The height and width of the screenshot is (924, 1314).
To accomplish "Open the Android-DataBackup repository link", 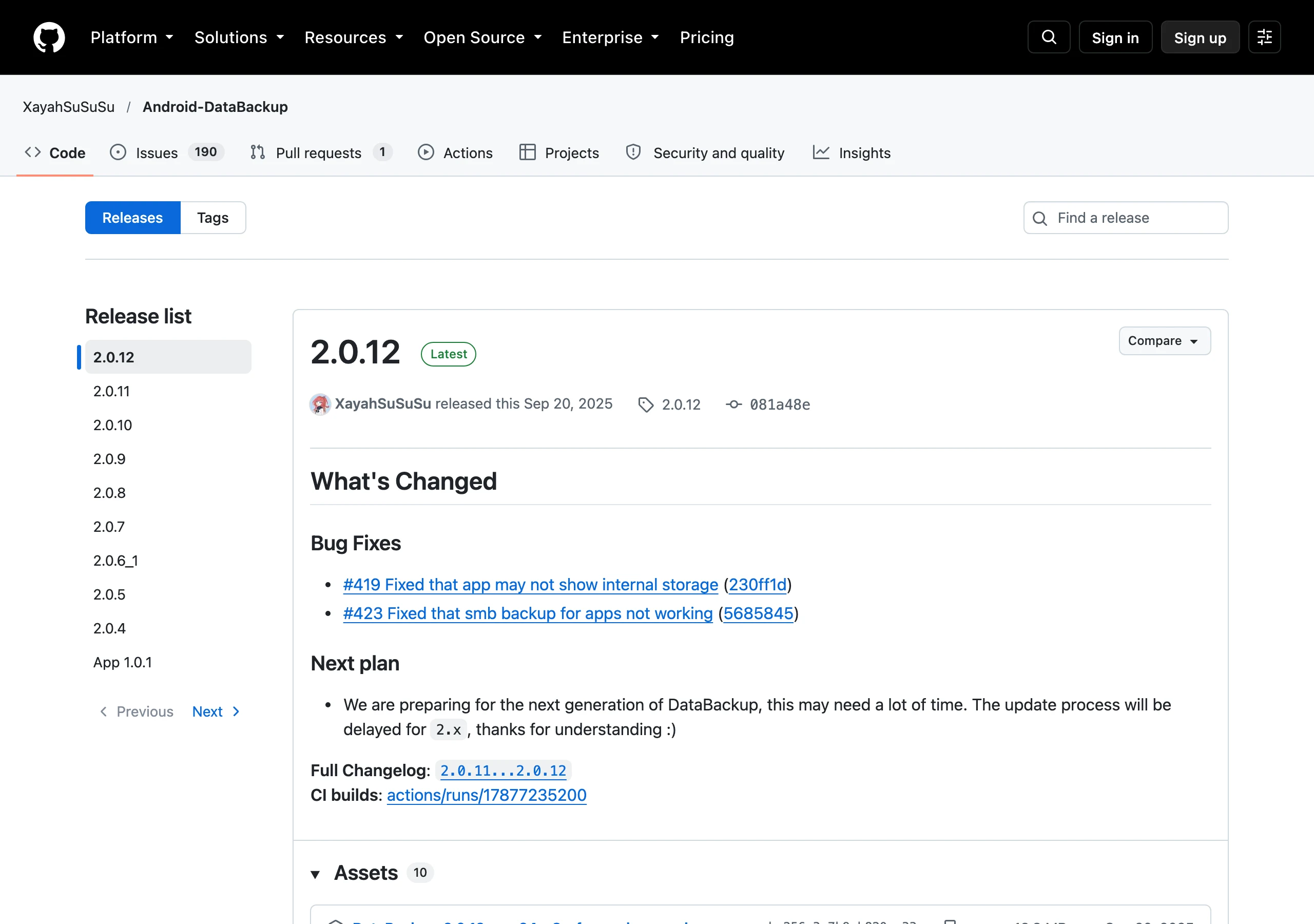I will [x=215, y=107].
